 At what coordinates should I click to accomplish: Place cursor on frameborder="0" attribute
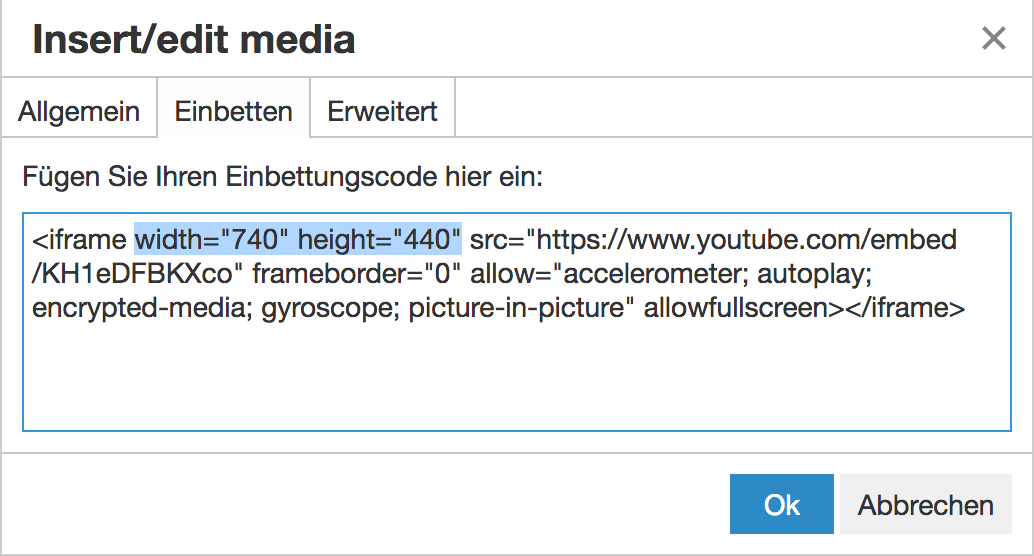[356, 274]
